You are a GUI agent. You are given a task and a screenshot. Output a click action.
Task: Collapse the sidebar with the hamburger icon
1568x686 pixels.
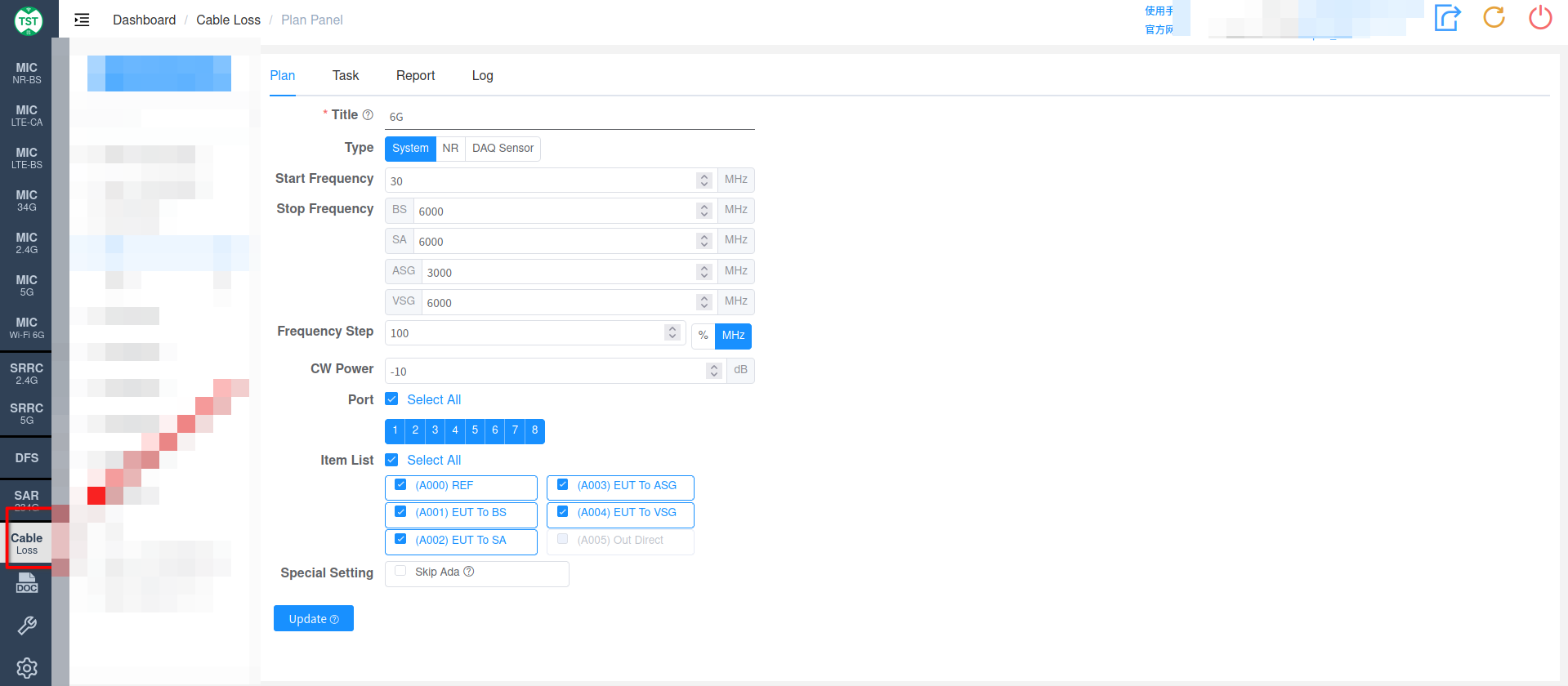tap(82, 20)
